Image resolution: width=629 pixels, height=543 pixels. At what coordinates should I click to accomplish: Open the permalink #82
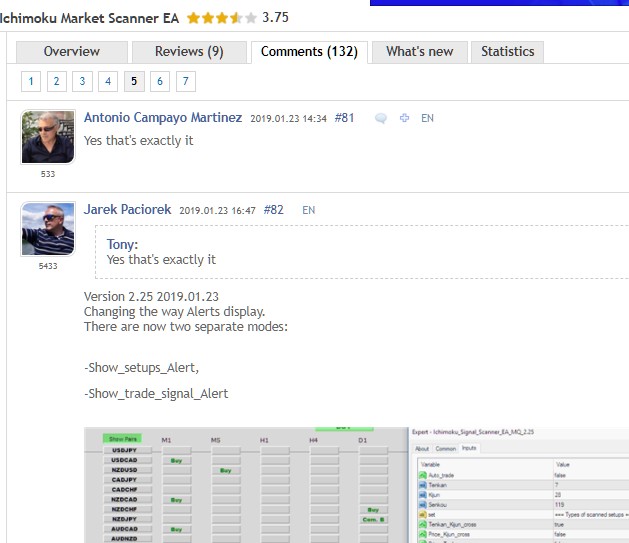pos(274,210)
